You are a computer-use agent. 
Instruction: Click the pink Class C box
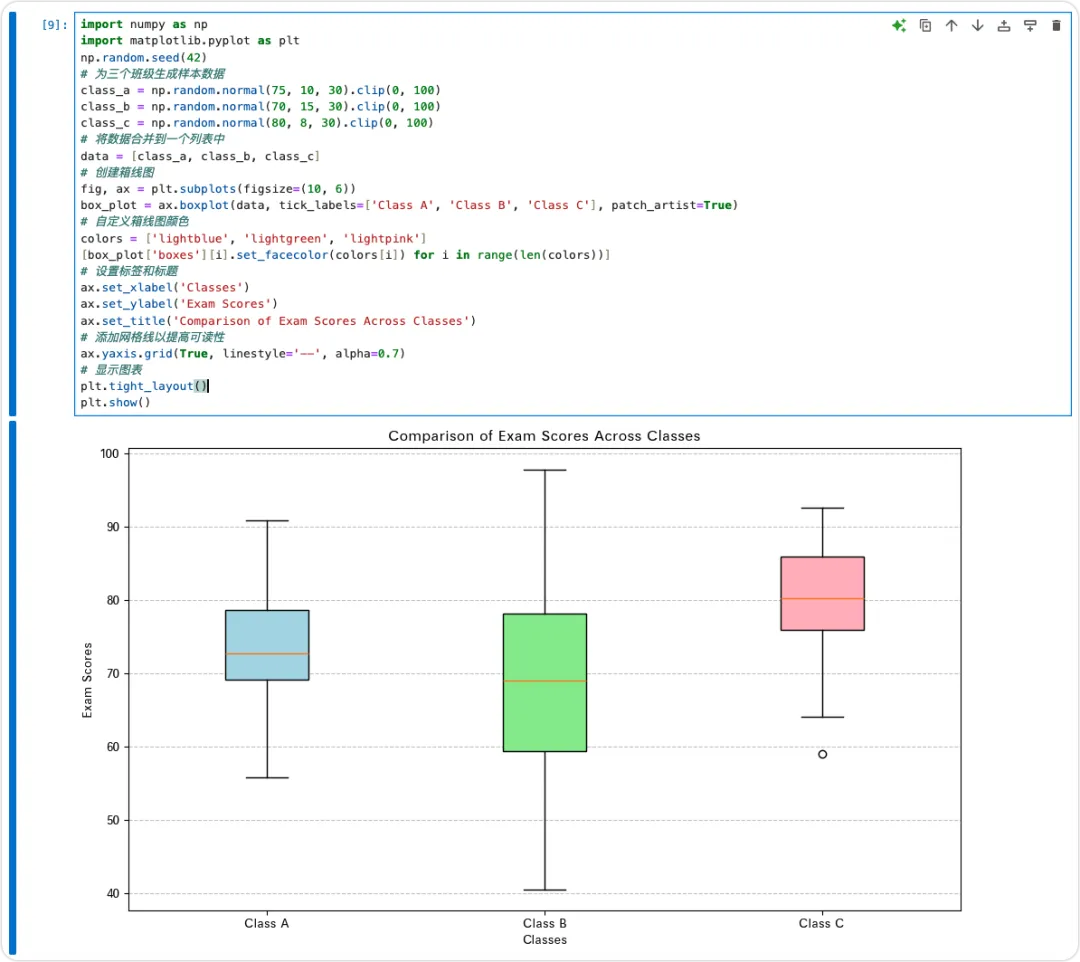822,594
